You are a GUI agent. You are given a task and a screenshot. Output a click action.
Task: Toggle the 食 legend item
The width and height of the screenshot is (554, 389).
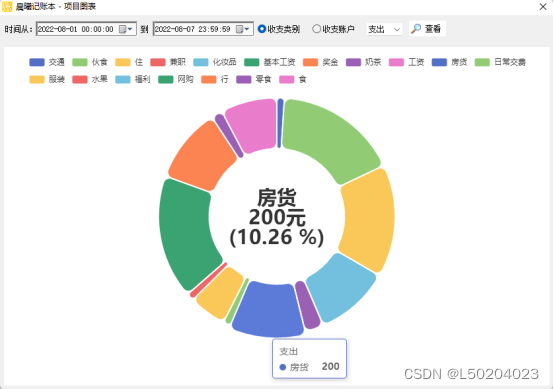click(293, 79)
